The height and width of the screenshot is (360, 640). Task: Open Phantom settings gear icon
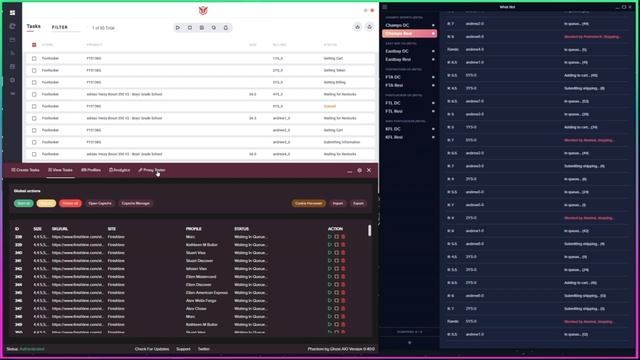pos(359,170)
